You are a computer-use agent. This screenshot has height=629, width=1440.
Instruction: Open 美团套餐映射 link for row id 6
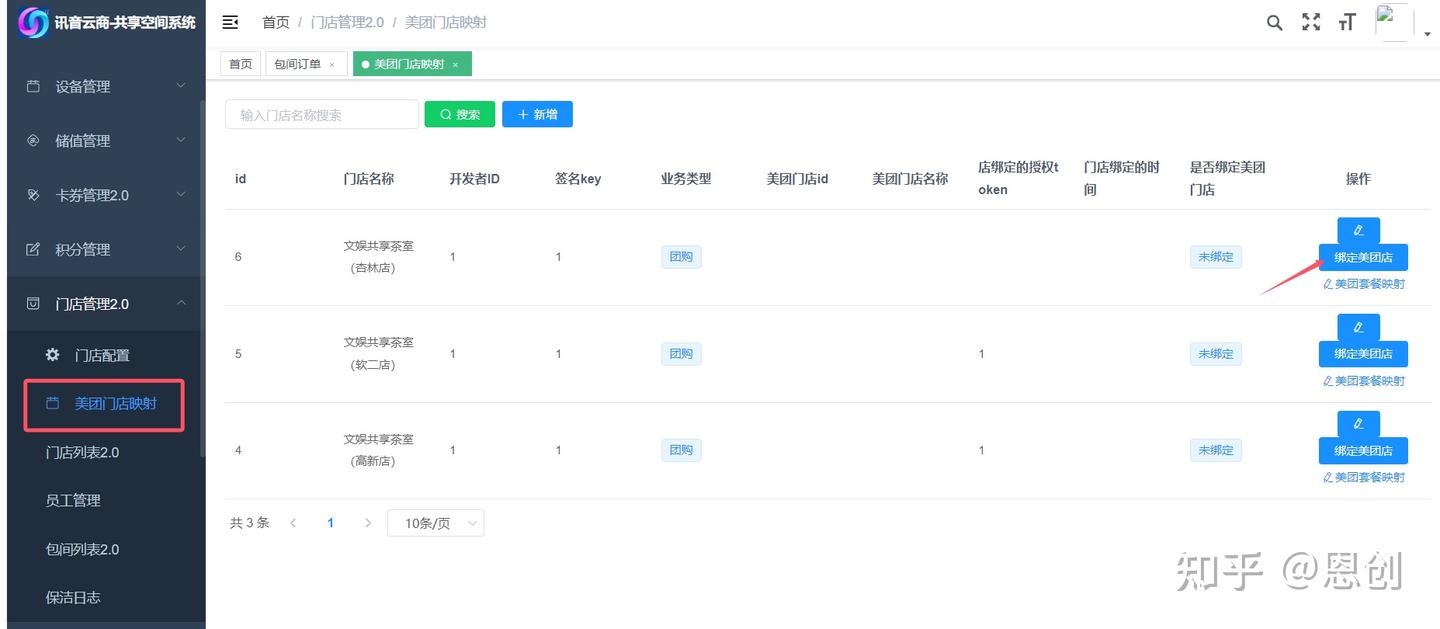click(1364, 284)
